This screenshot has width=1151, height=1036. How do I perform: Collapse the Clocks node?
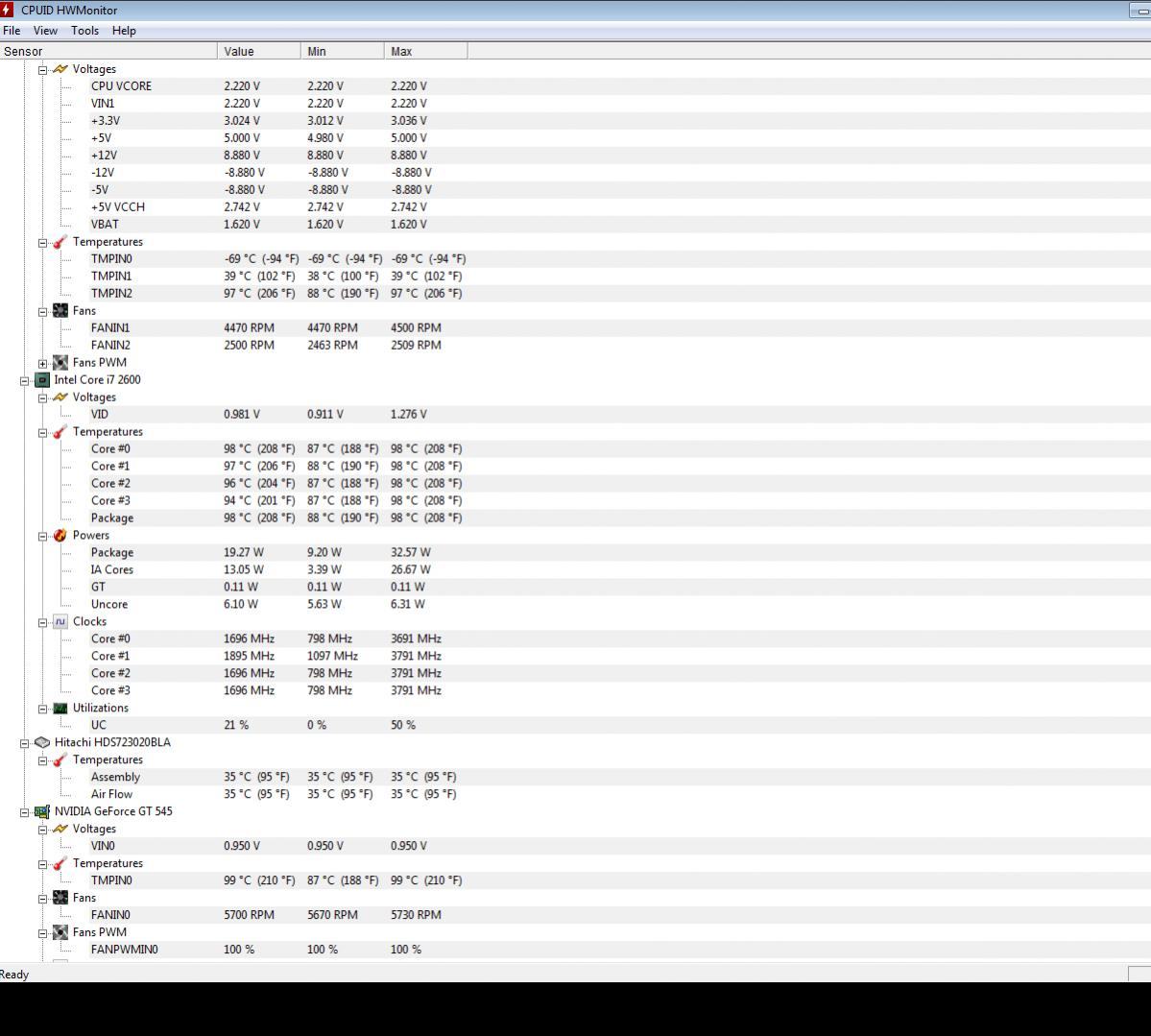42,622
